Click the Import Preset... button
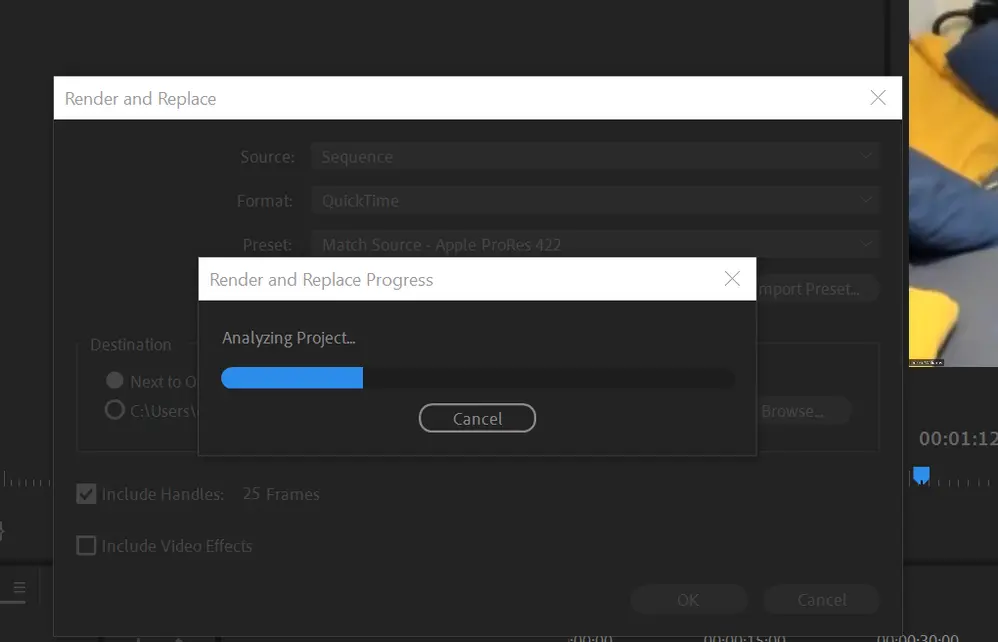The image size is (998, 642). [x=815, y=289]
